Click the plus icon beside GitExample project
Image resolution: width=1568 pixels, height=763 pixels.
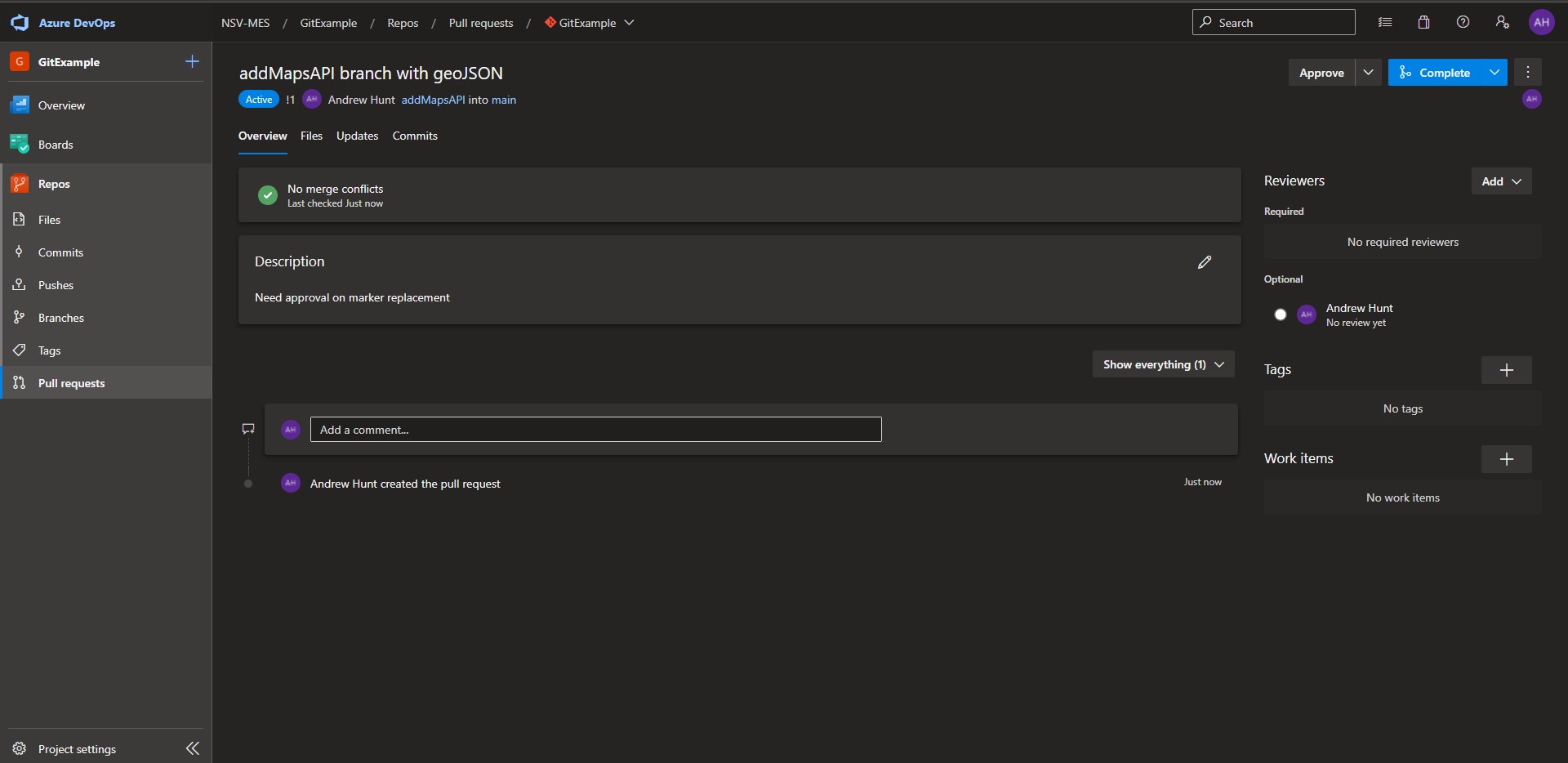[192, 61]
